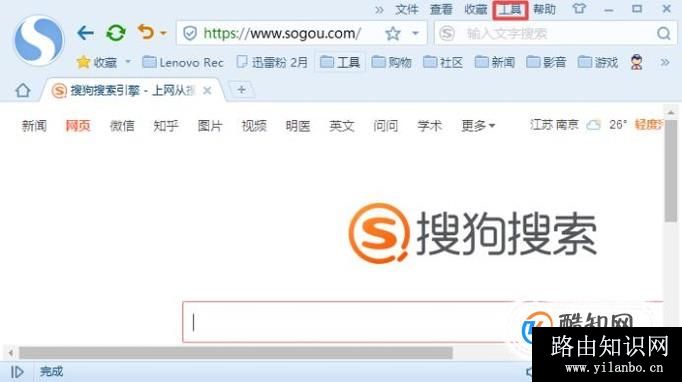
Task: Open the 学术 search link
Action: 429,126
